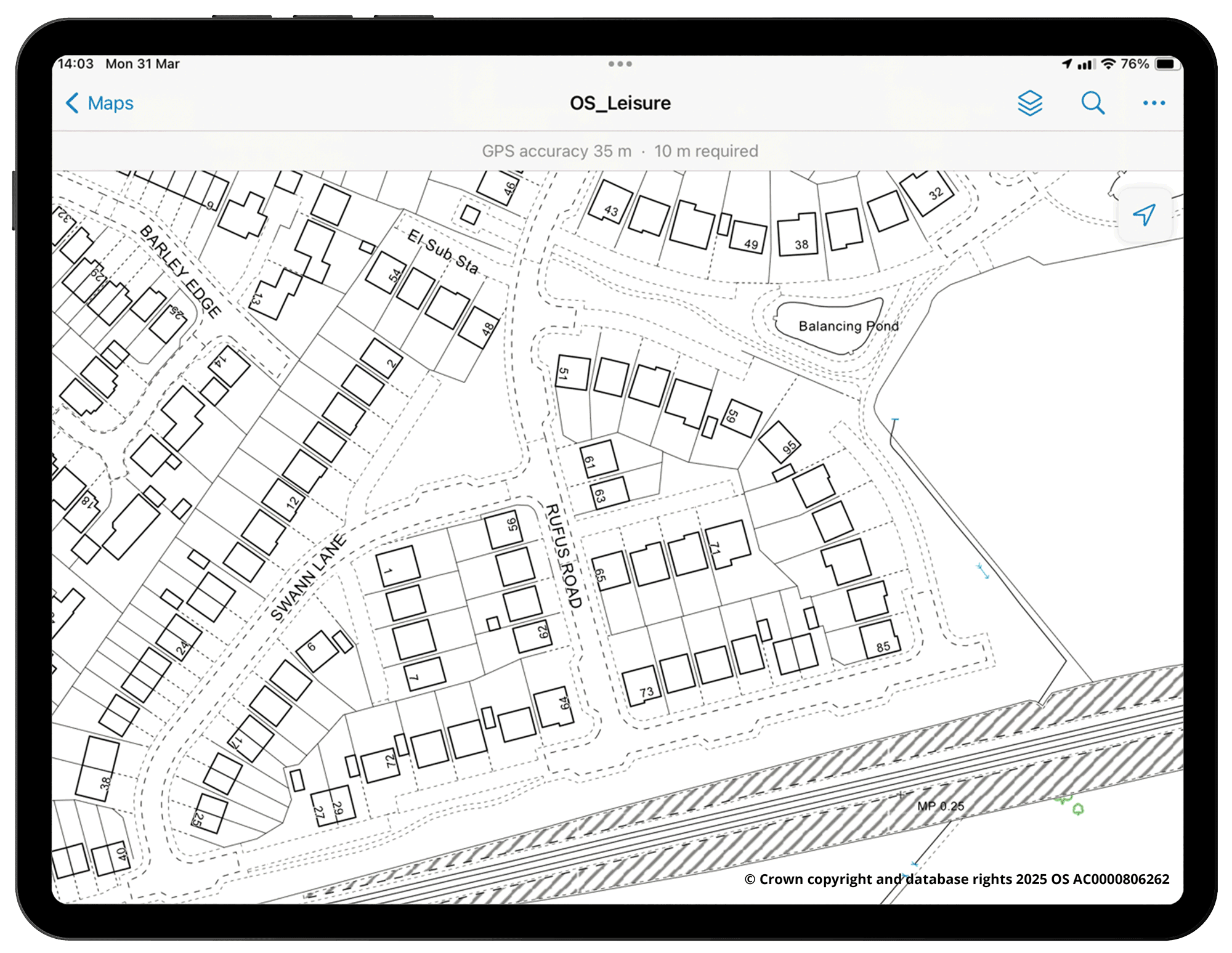The height and width of the screenshot is (953, 1232).
Task: Tap the OS_Leisure map title
Action: coord(620,103)
